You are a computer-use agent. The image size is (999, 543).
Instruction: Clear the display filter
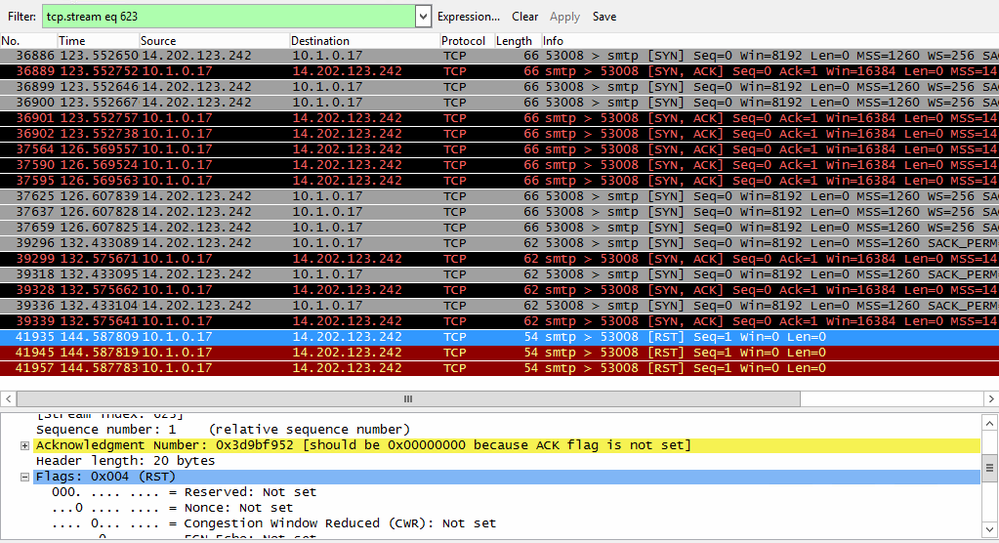[525, 16]
